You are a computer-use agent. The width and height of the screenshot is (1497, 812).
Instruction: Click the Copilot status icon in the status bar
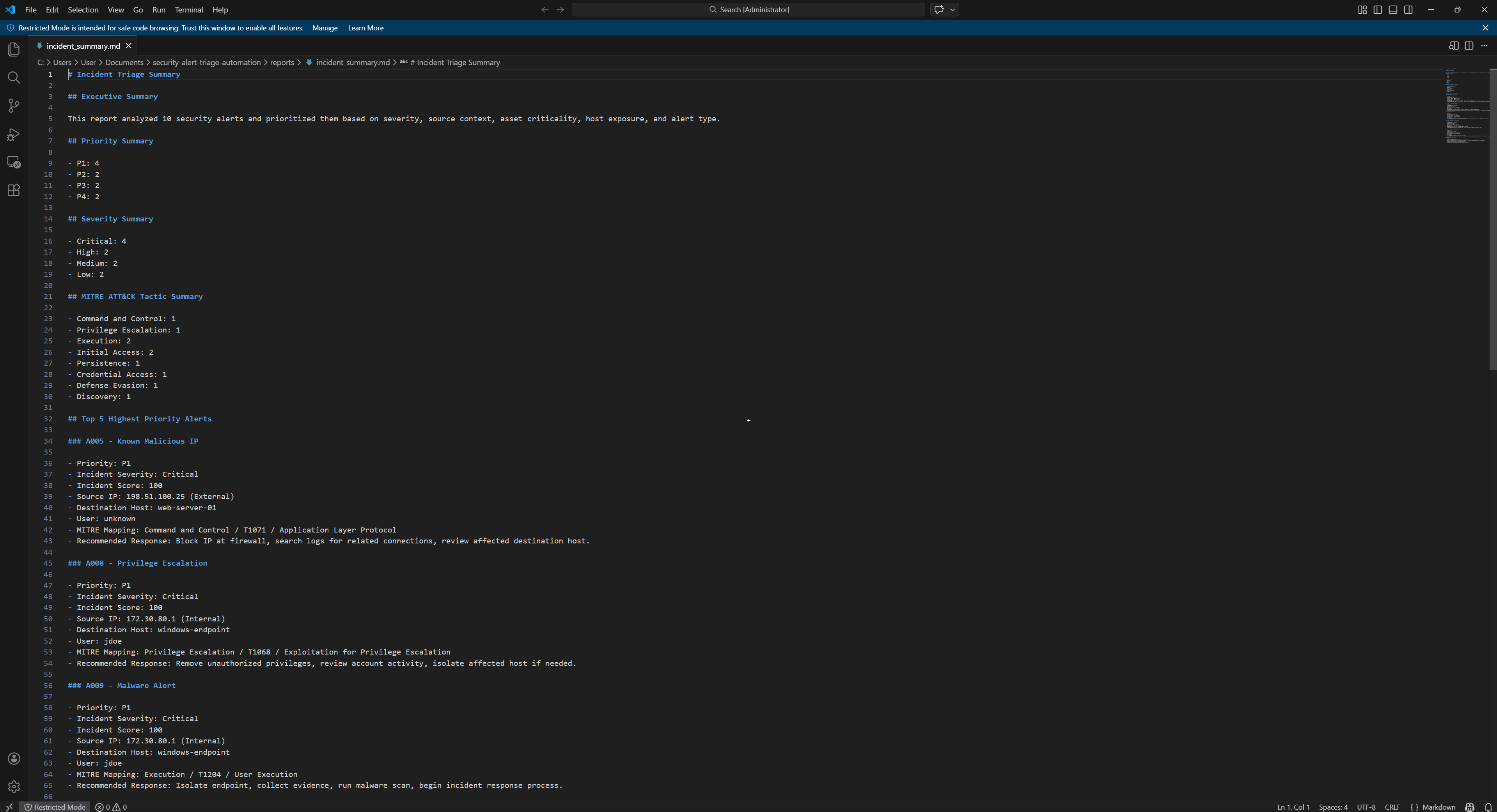(1470, 807)
